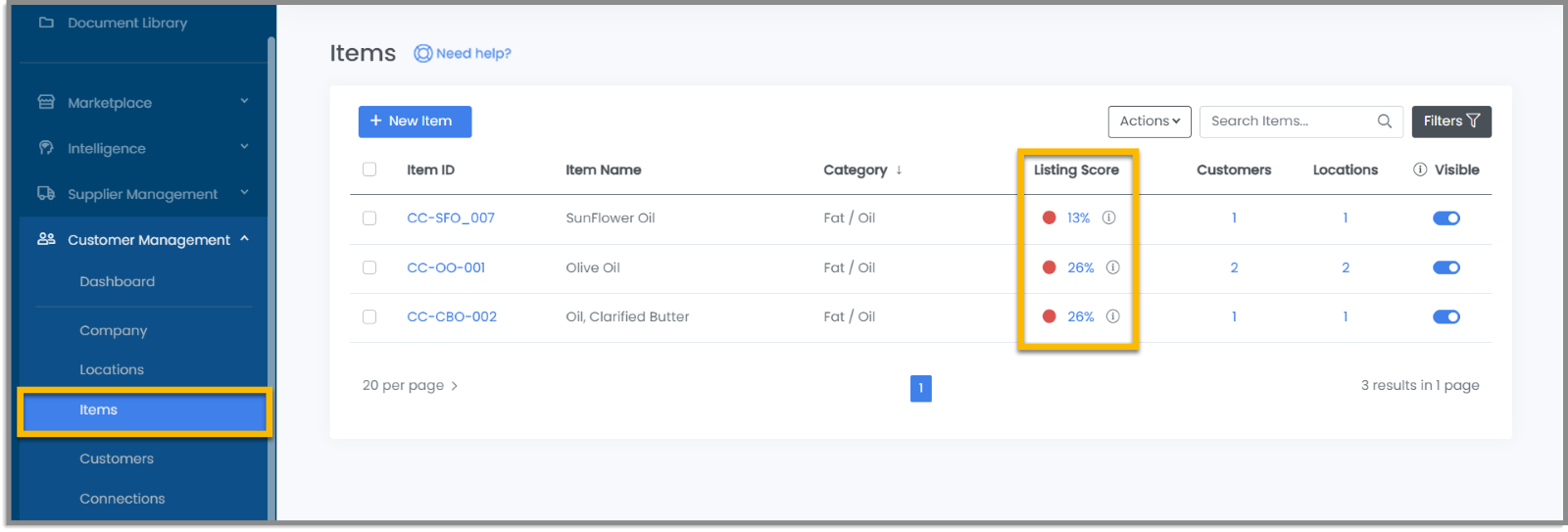Click the Marketplace store icon in sidebar
This screenshot has width=1568, height=532.
pyautogui.click(x=46, y=102)
